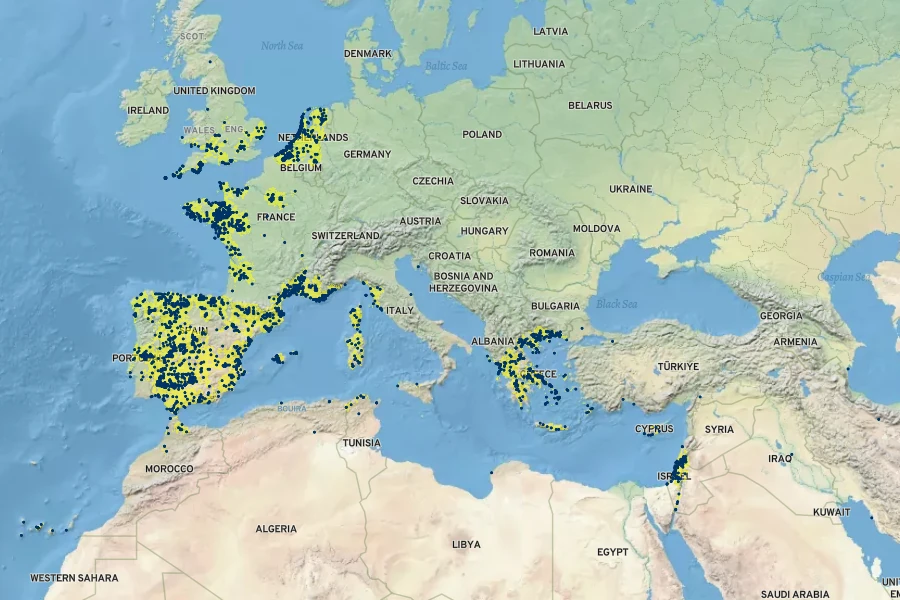Image resolution: width=900 pixels, height=600 pixels.
Task: Click the Baltic Sea label
Action: pos(446,66)
